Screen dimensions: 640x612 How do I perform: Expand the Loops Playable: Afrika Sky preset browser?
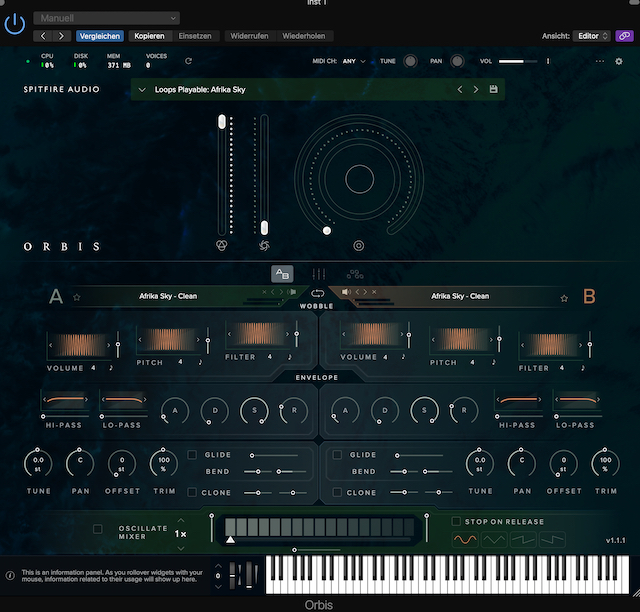tap(143, 90)
